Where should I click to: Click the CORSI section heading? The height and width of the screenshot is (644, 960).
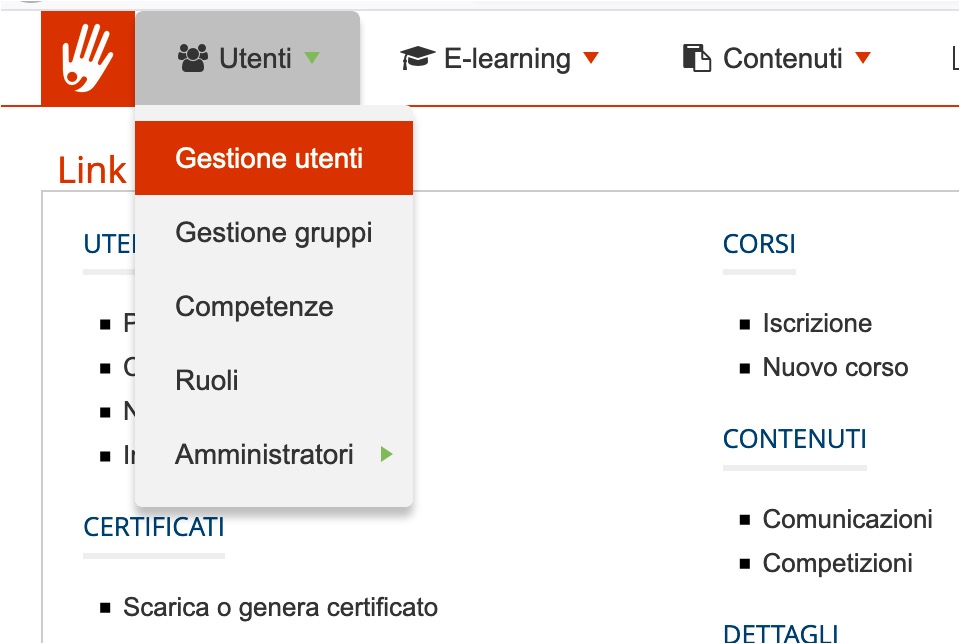[x=757, y=243]
